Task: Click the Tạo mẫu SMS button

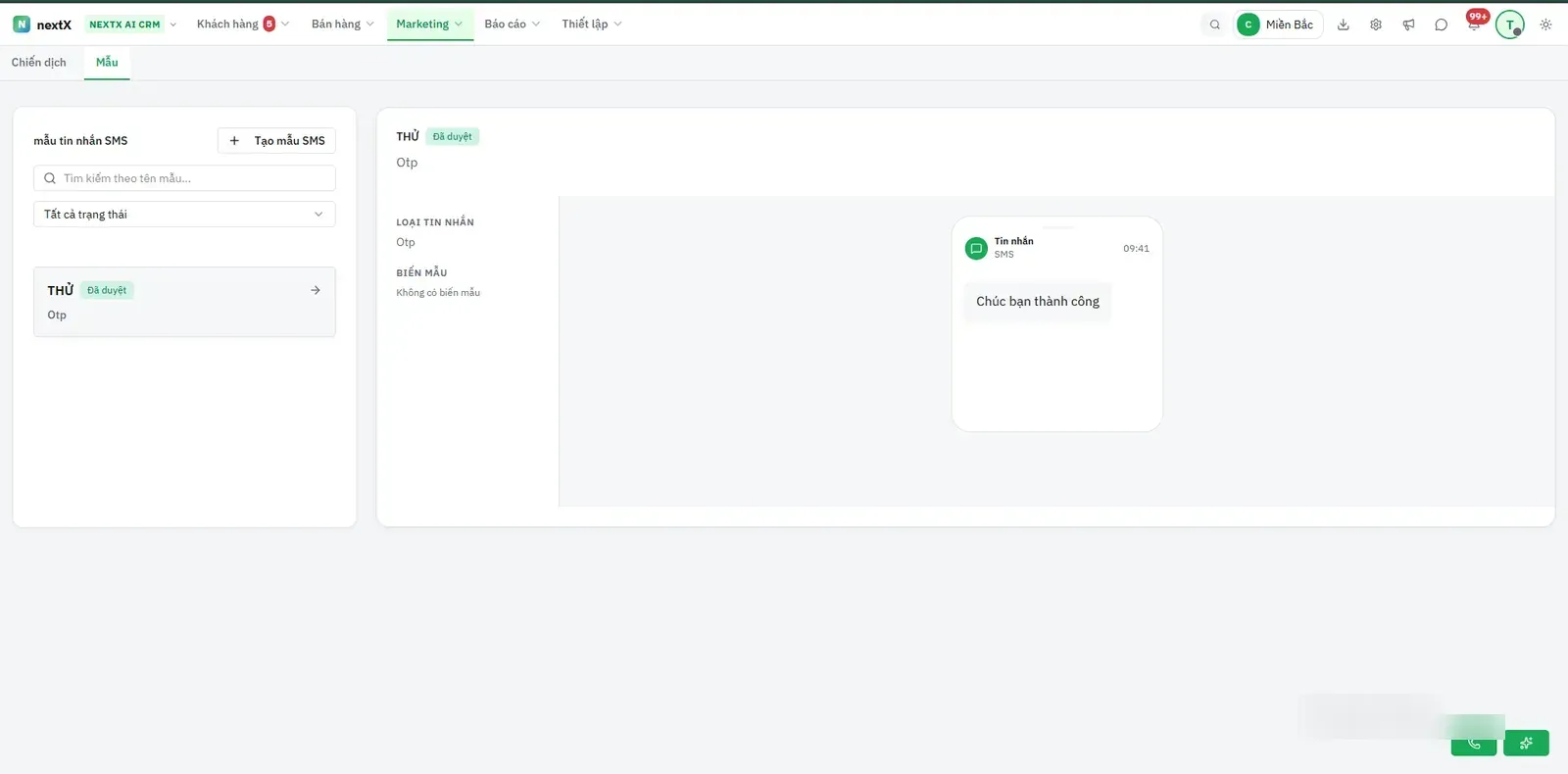Action: pyautogui.click(x=276, y=141)
